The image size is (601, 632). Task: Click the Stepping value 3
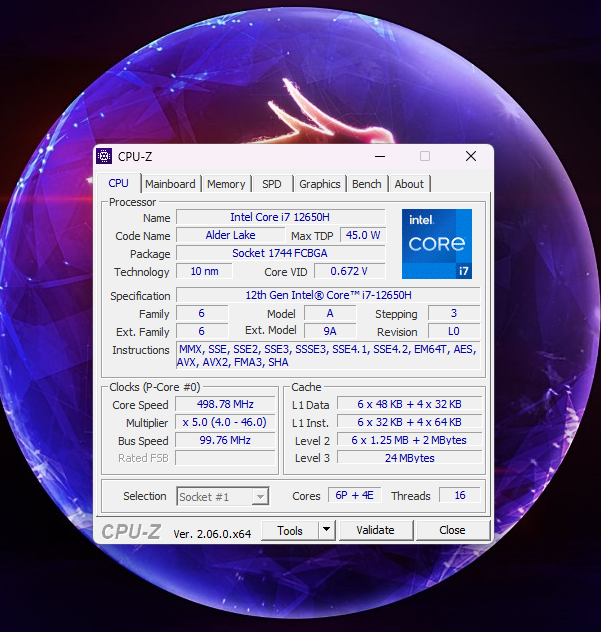[x=454, y=313]
